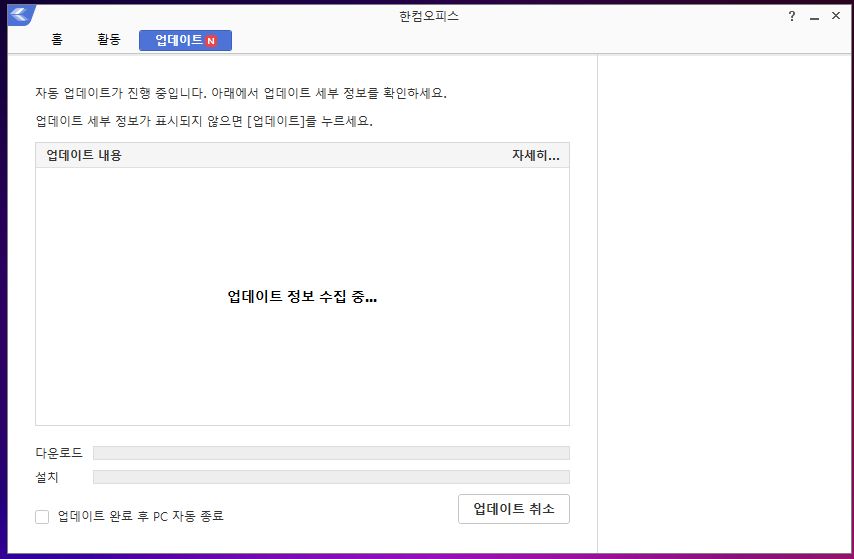Click the 설치 progress bar
This screenshot has width=854, height=559.
point(331,477)
